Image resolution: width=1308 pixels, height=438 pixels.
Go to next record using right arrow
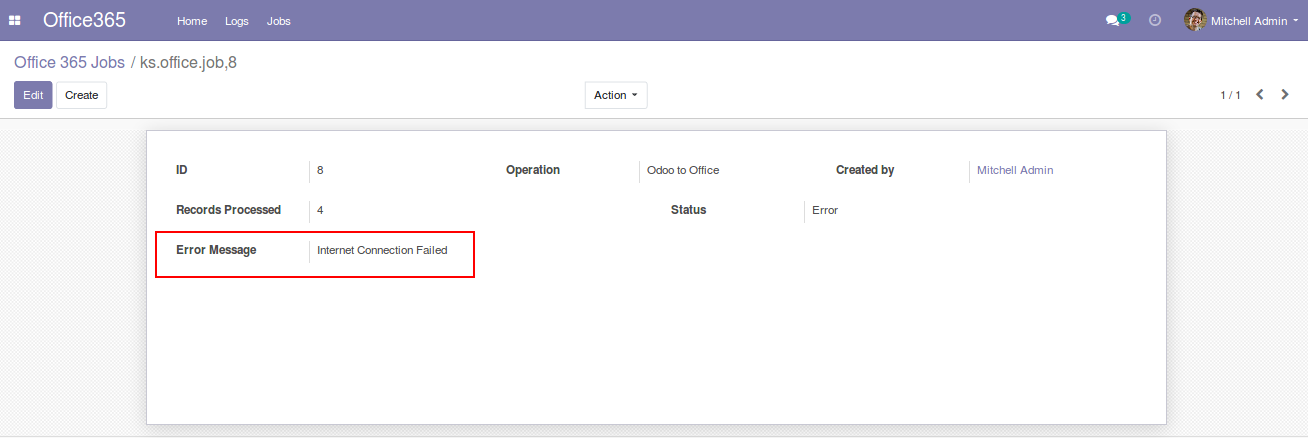pos(1286,95)
